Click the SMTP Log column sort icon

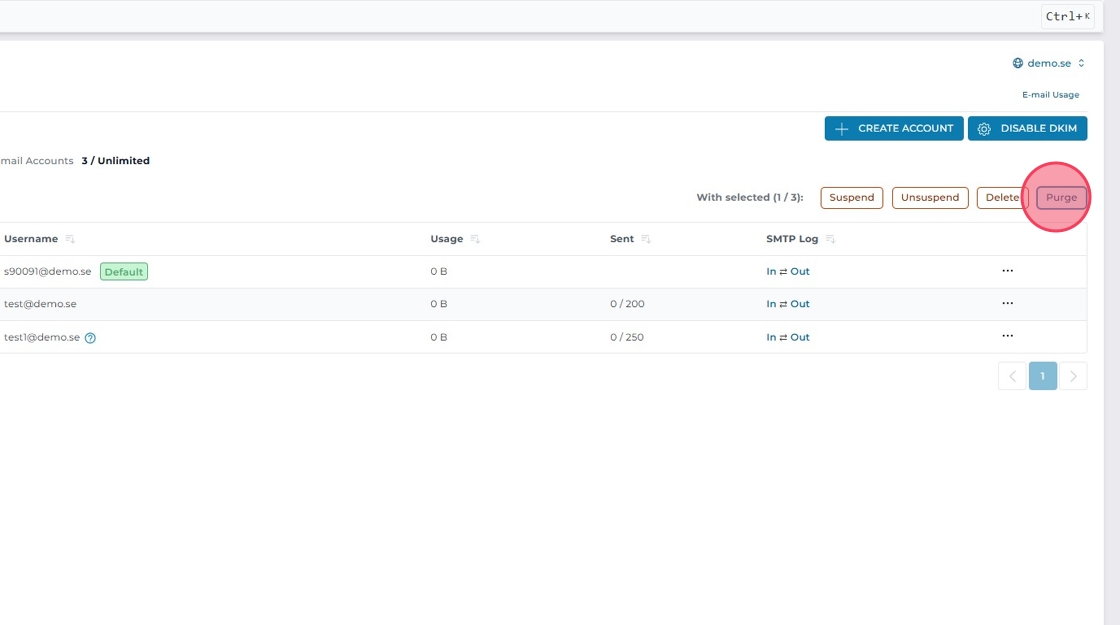831,240
